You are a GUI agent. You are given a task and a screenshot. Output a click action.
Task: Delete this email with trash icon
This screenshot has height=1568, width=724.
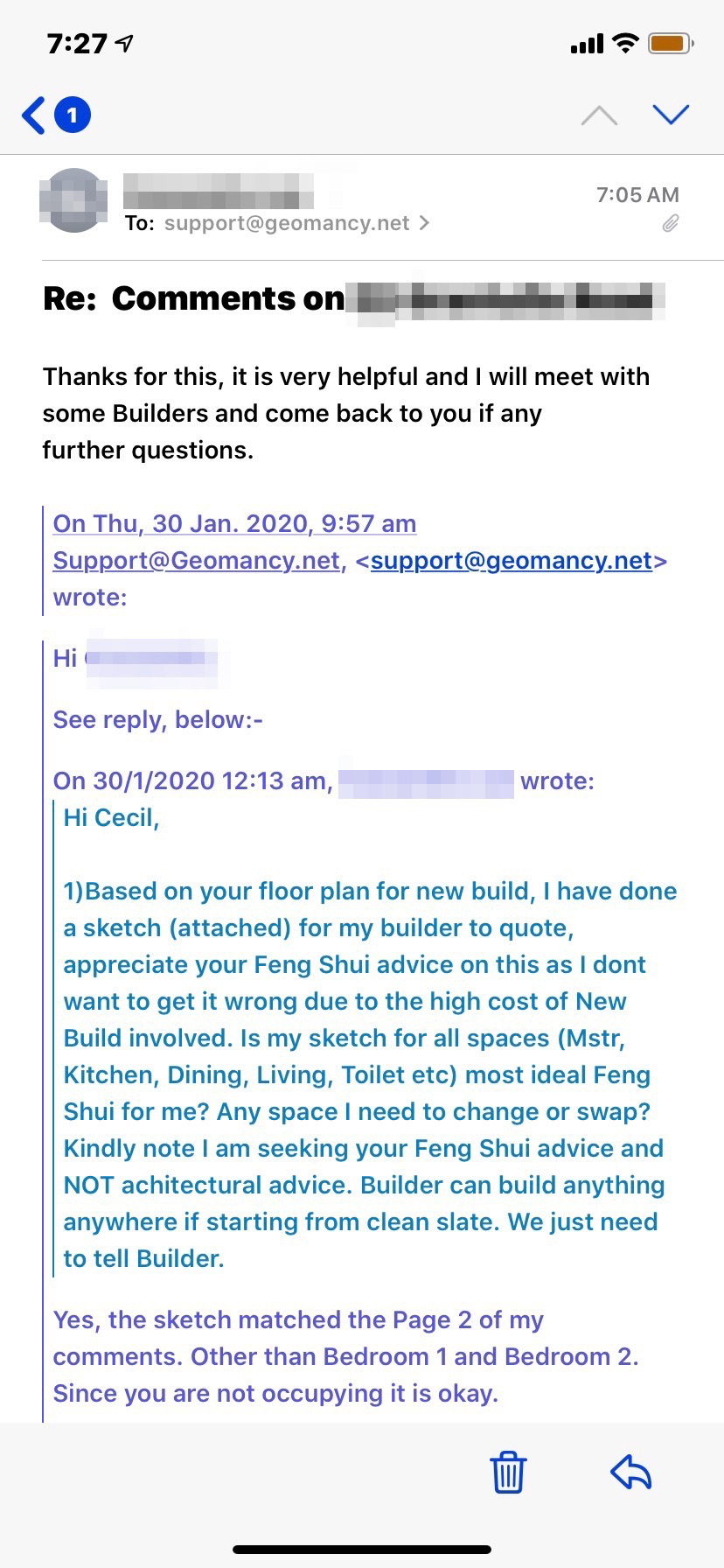508,1471
